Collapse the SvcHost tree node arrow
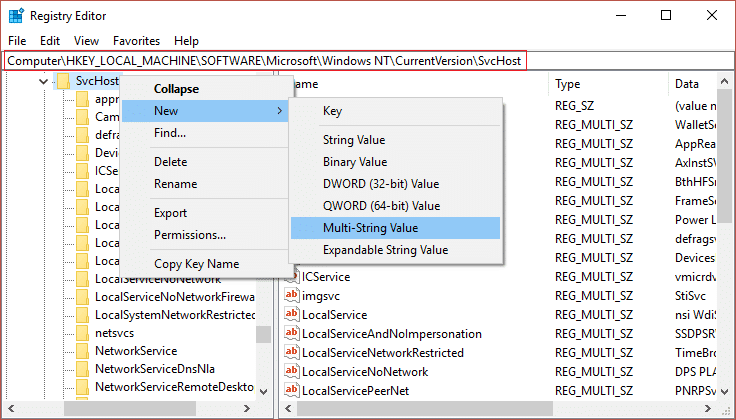This screenshot has height=420, width=736. click(x=44, y=82)
